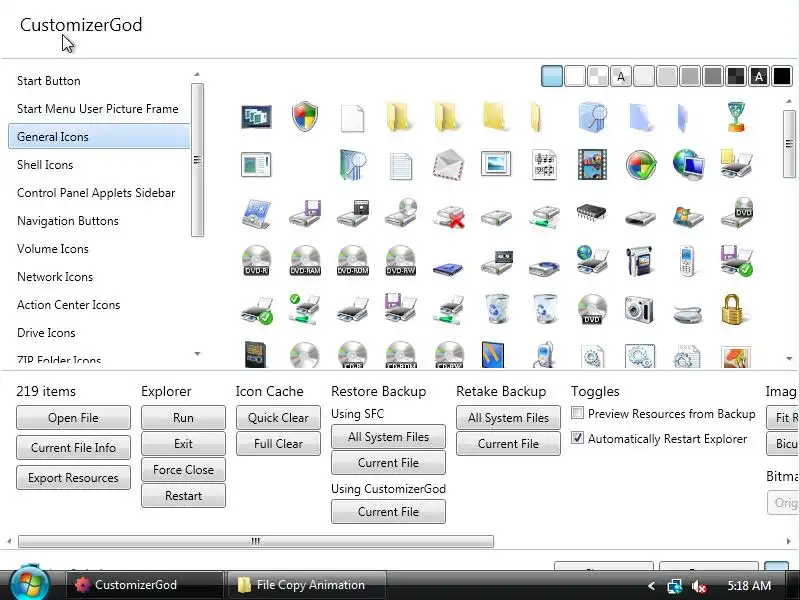Choose the light blue background swatch
800x600 pixels.
coord(552,77)
